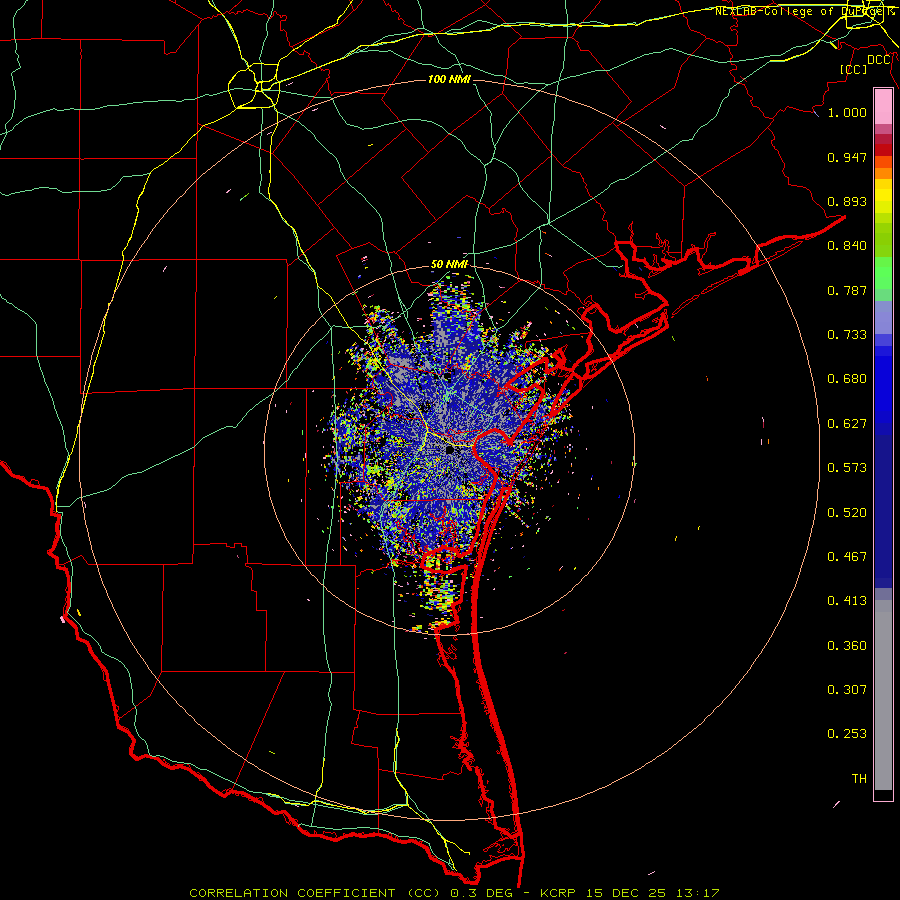Click the 0.840 color scale value
This screenshot has height=900, width=900.
pos(847,246)
